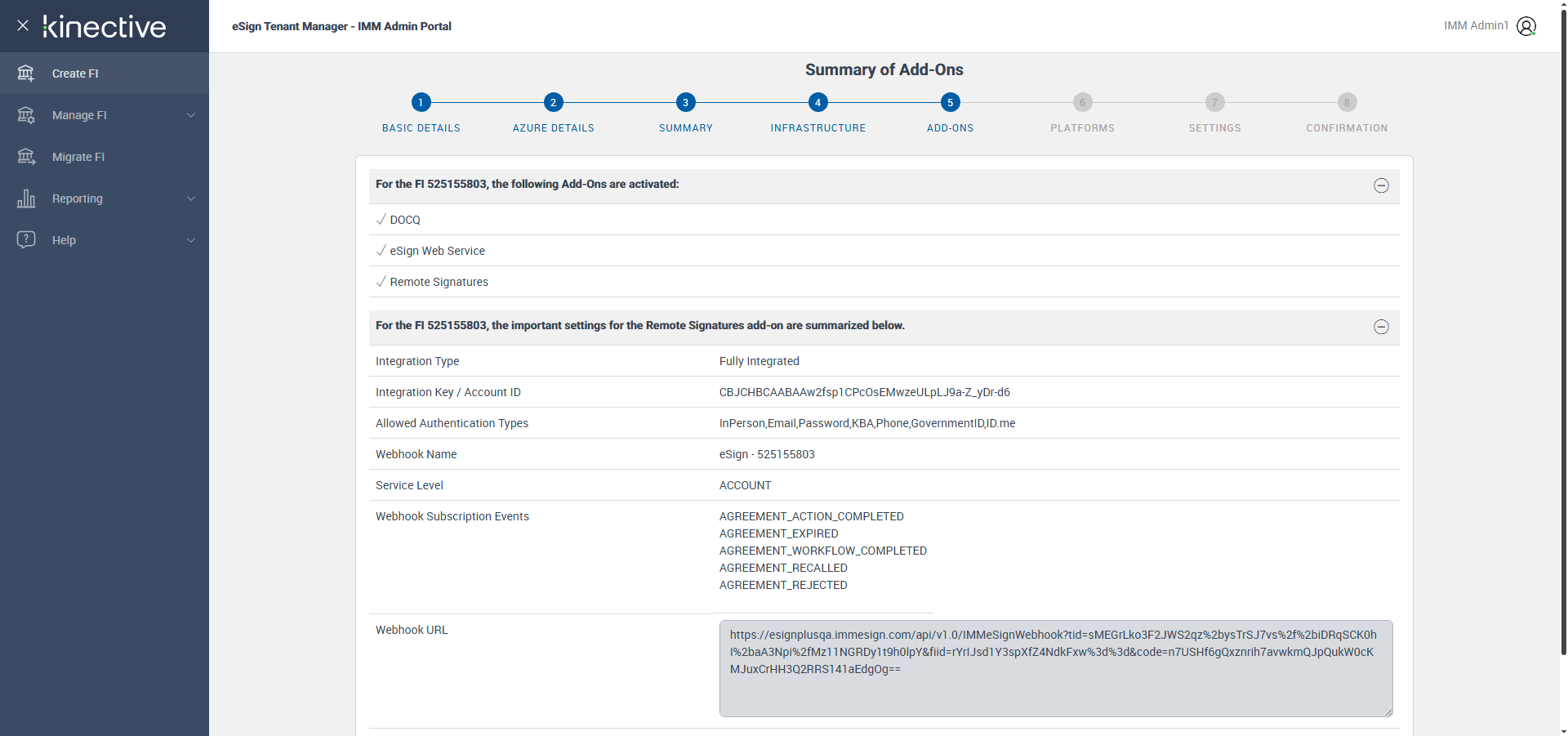Click the Help question mark icon
The height and width of the screenshot is (736, 1568).
point(26,240)
